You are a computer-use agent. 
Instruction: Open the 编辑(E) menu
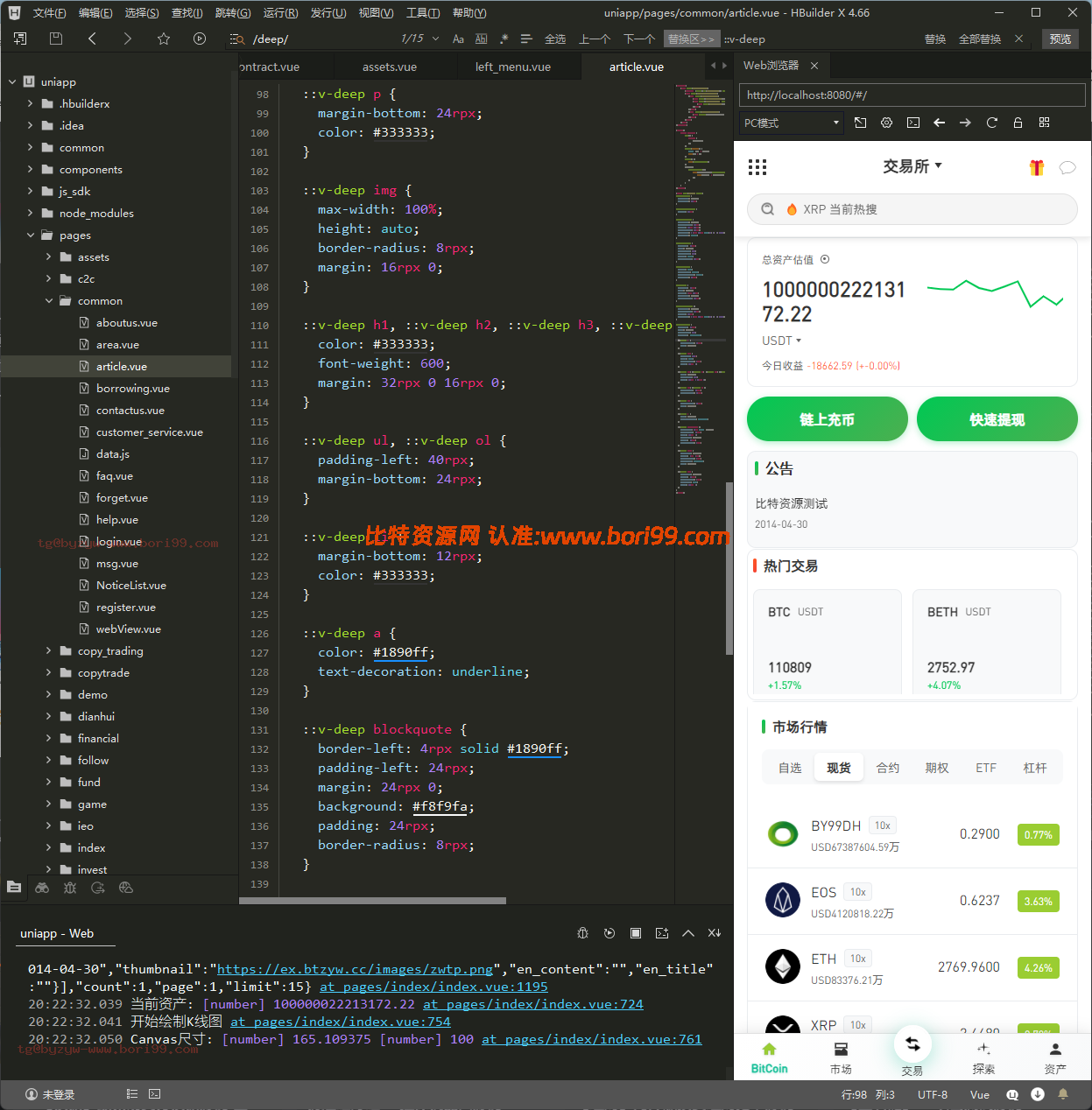tap(95, 12)
